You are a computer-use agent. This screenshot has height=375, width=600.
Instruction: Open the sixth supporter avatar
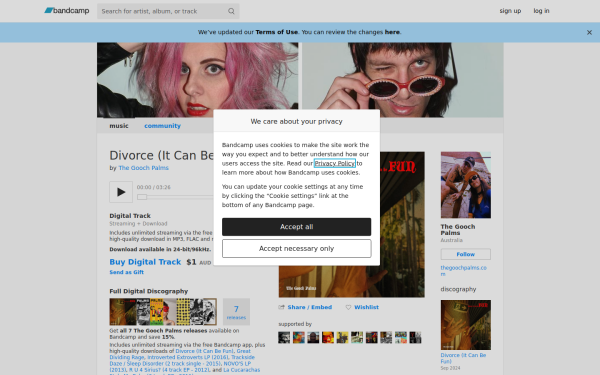pos(357,338)
